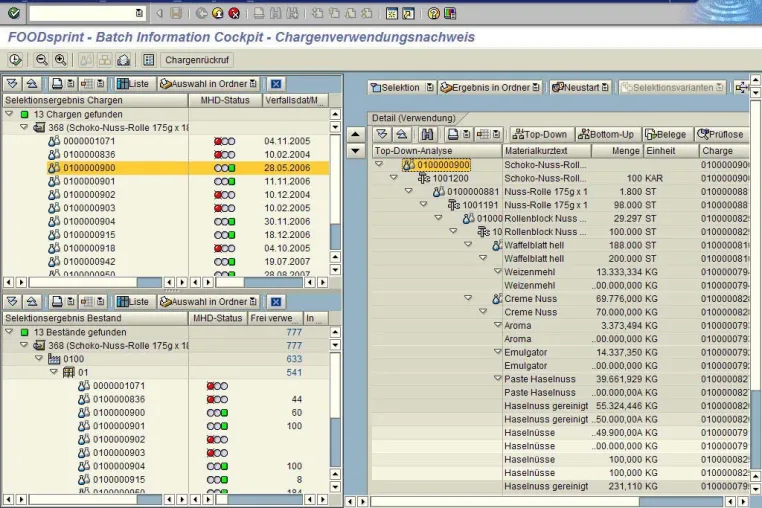Image resolution: width=762 pixels, height=508 pixels.
Task: Collapse the 01 storage location node
Action: coord(53,372)
